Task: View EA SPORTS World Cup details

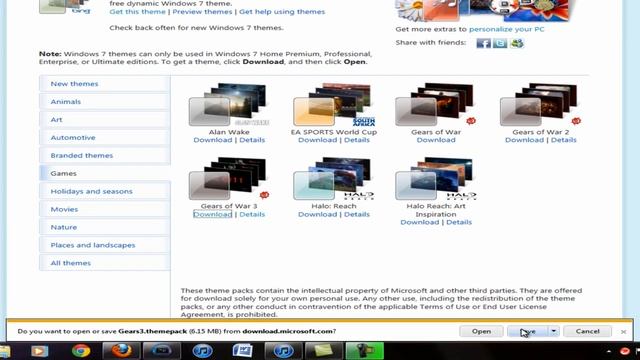Action: click(x=357, y=140)
